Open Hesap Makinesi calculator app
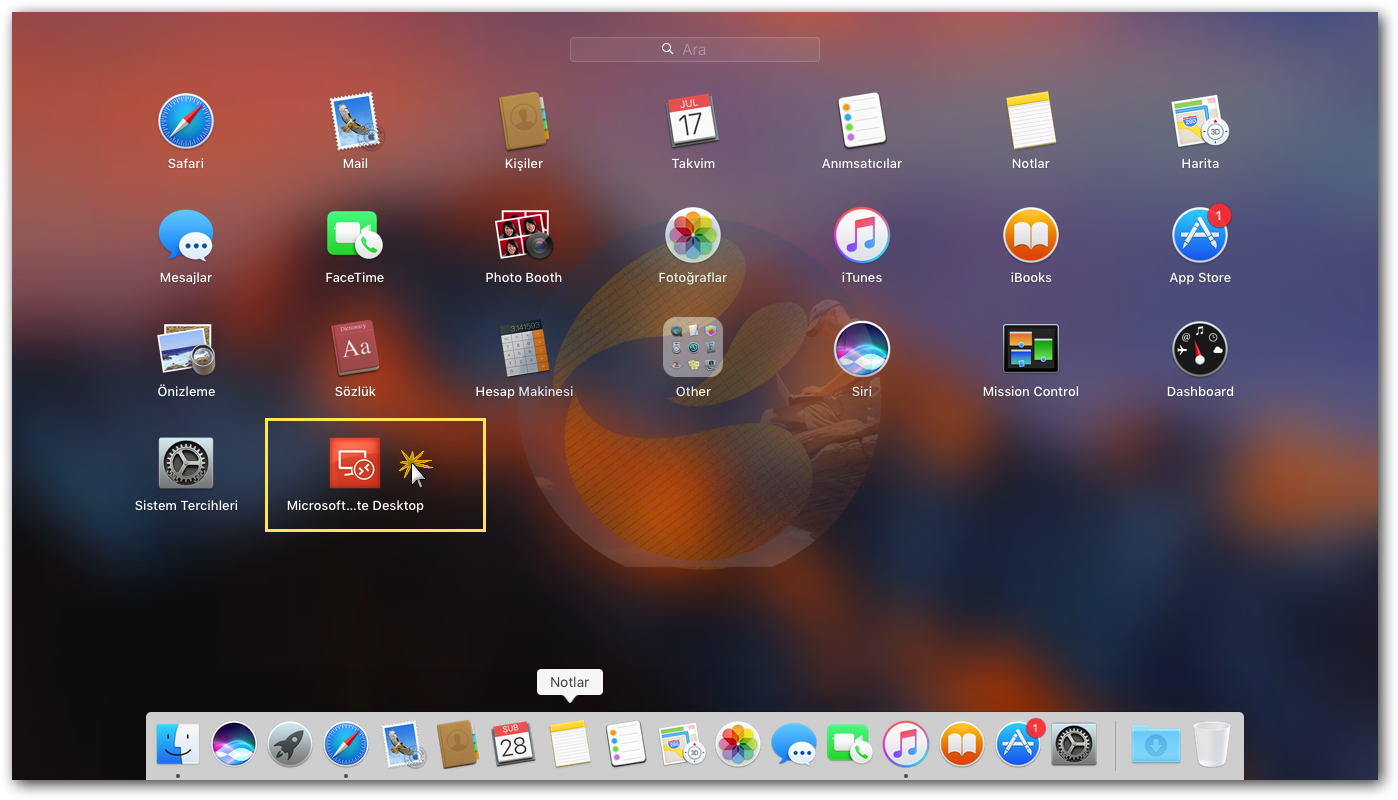The width and height of the screenshot is (1398, 800). [524, 350]
